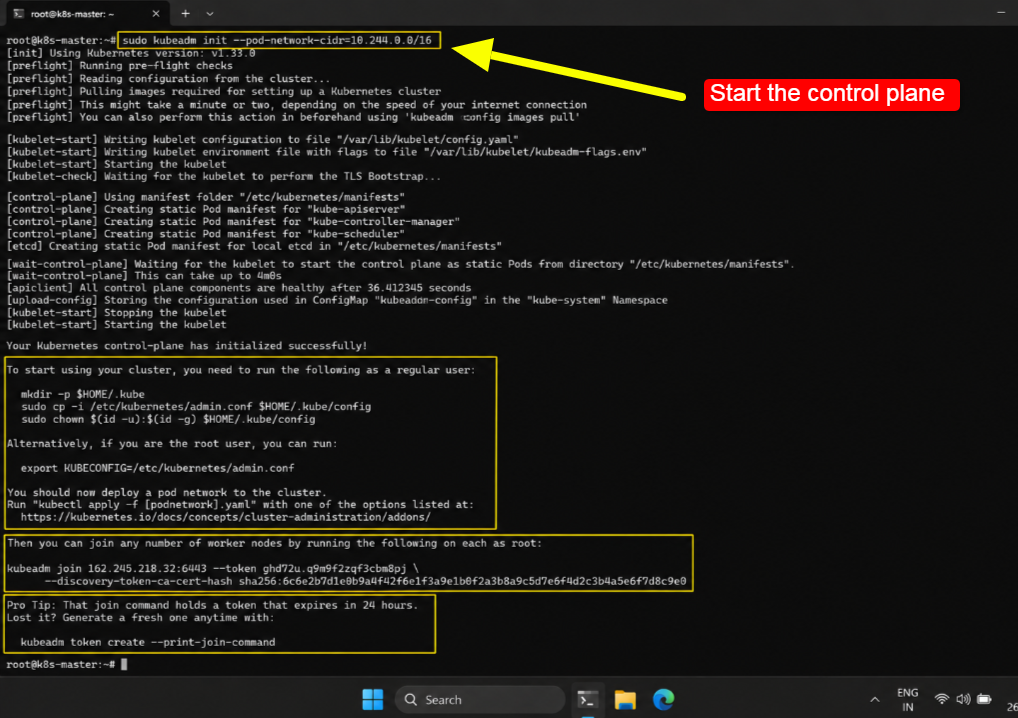Click '[etcd] Creating static Pod manifest' line
1018x718 pixels.
pyautogui.click(x=254, y=246)
